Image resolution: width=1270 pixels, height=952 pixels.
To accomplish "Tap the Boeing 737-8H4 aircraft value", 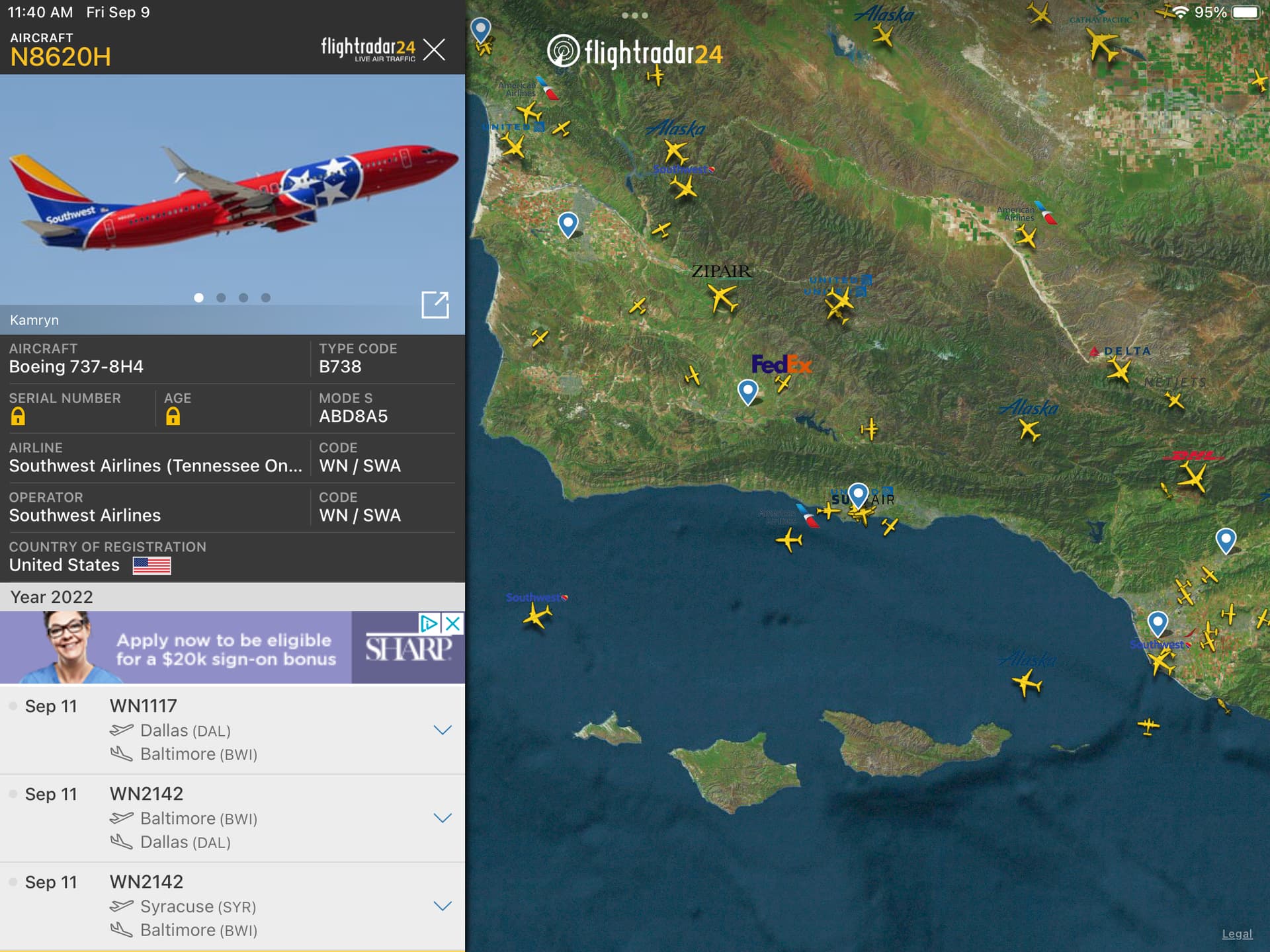I will pyautogui.click(x=76, y=367).
